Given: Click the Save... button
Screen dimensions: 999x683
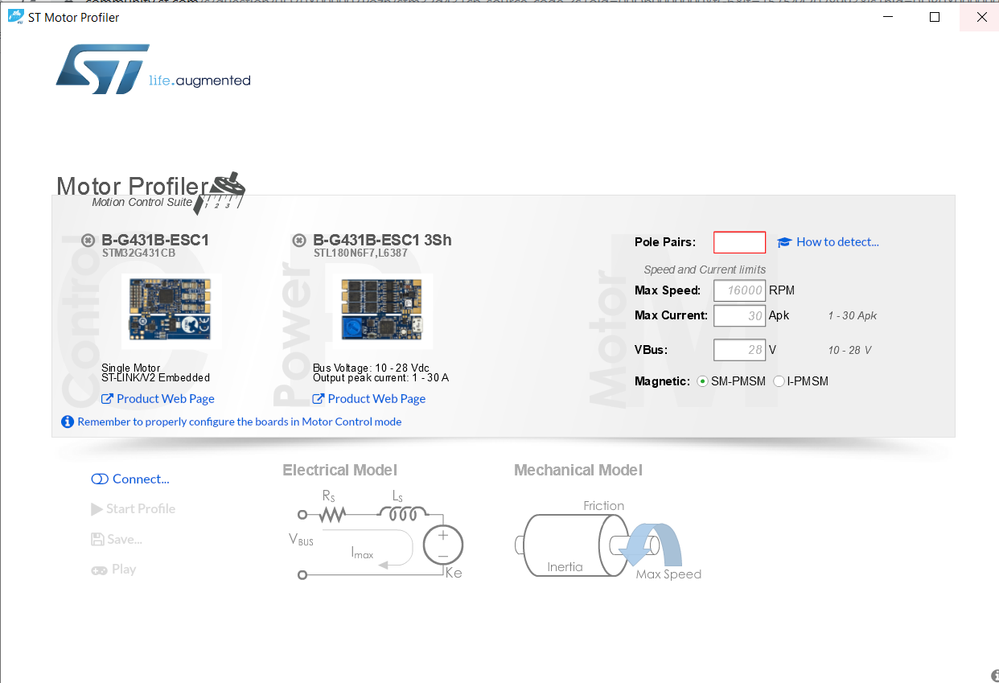Looking at the screenshot, I should pos(117,540).
